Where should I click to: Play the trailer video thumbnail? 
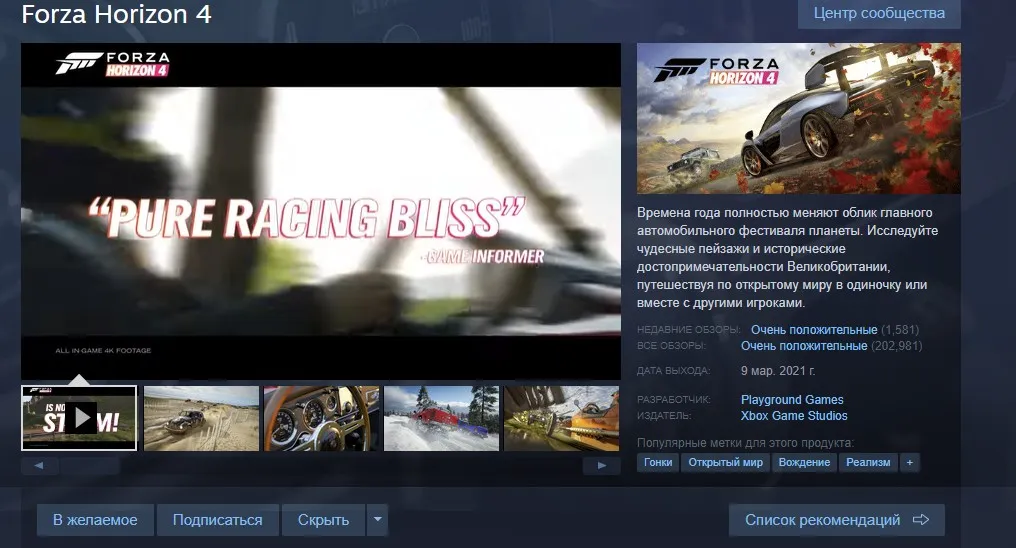pos(79,418)
